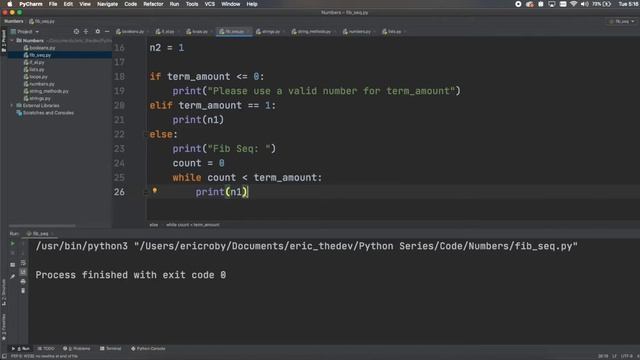Viewport: 640px width, 360px height.
Task: Toggle Structure side tab on left edge
Action: click(x=4, y=292)
